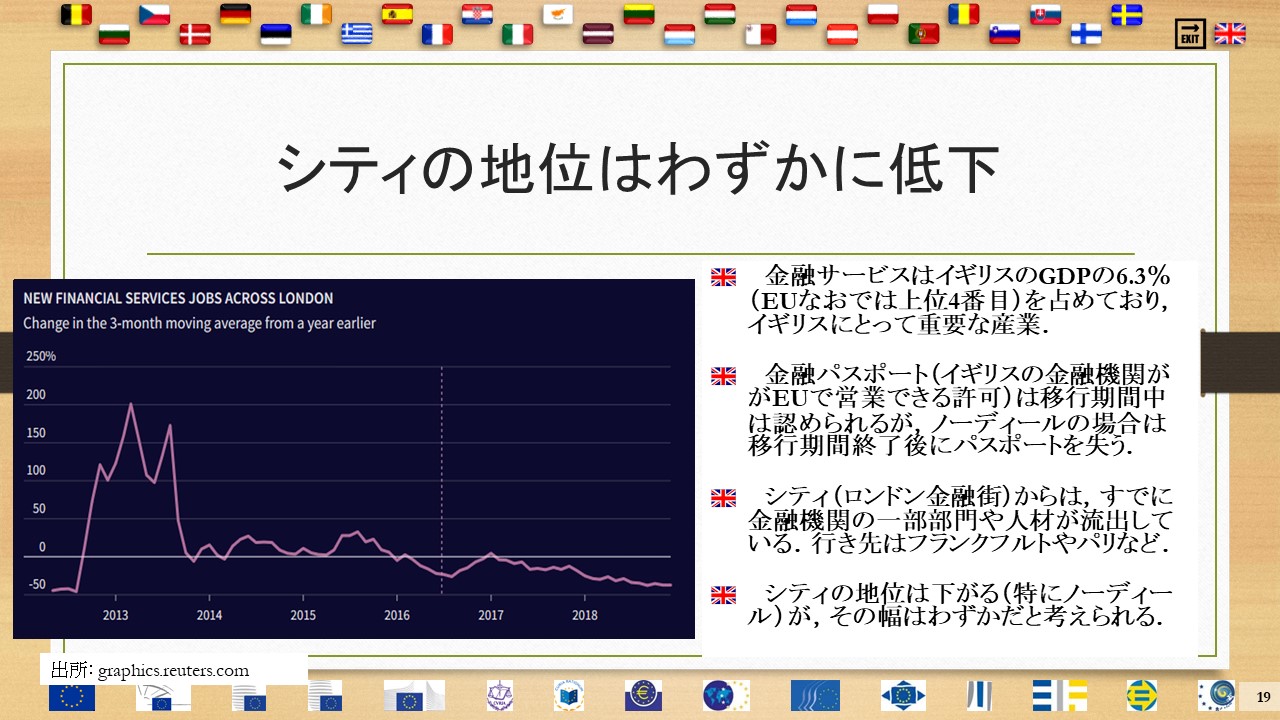
Task: Select the blue and cream vertical stripes logo
Action: pyautogui.click(x=978, y=695)
